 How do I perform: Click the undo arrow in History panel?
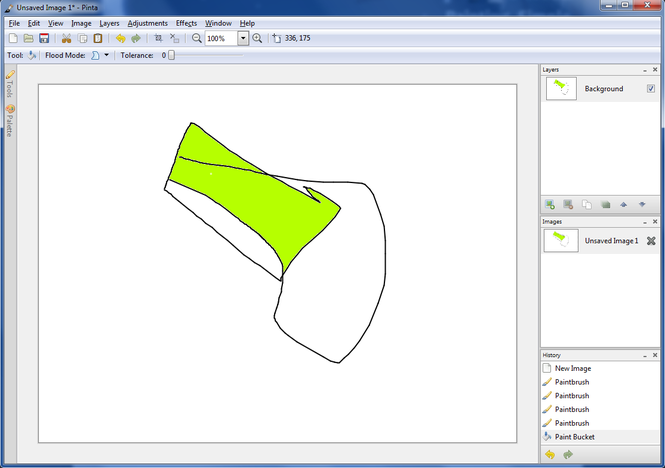click(550, 455)
